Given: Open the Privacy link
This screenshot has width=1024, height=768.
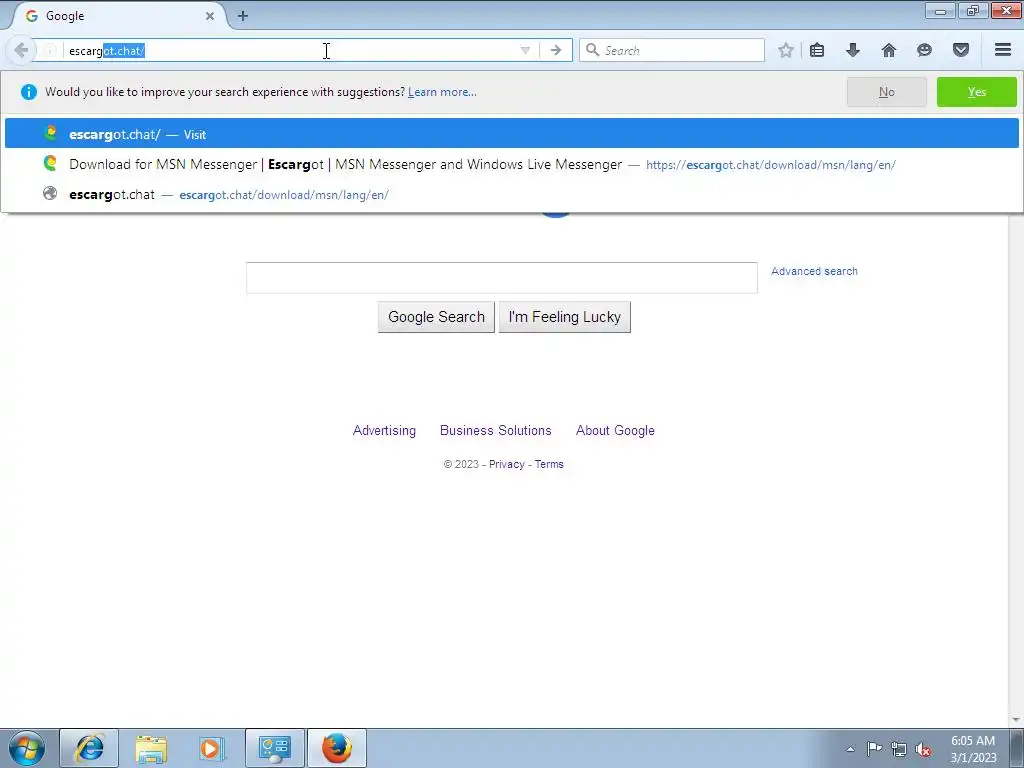Looking at the screenshot, I should (507, 464).
